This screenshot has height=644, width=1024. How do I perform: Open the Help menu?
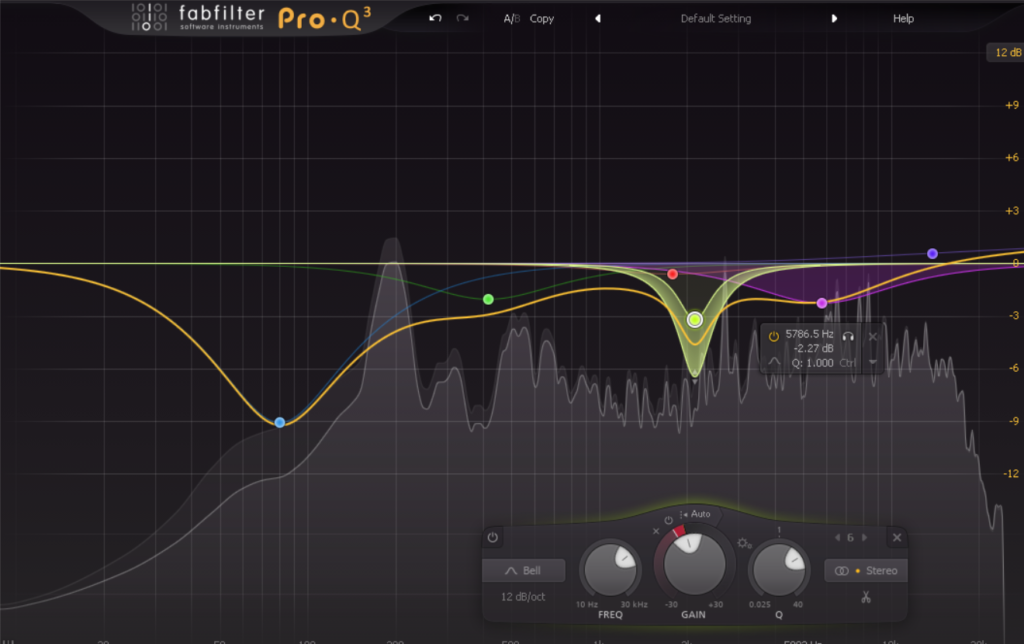coord(903,19)
